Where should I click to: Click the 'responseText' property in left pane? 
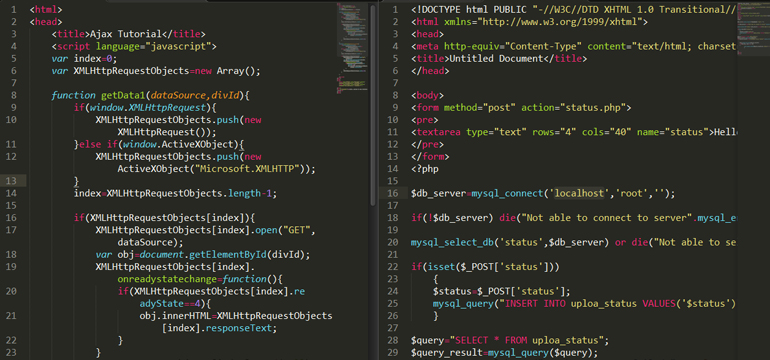click(238, 329)
